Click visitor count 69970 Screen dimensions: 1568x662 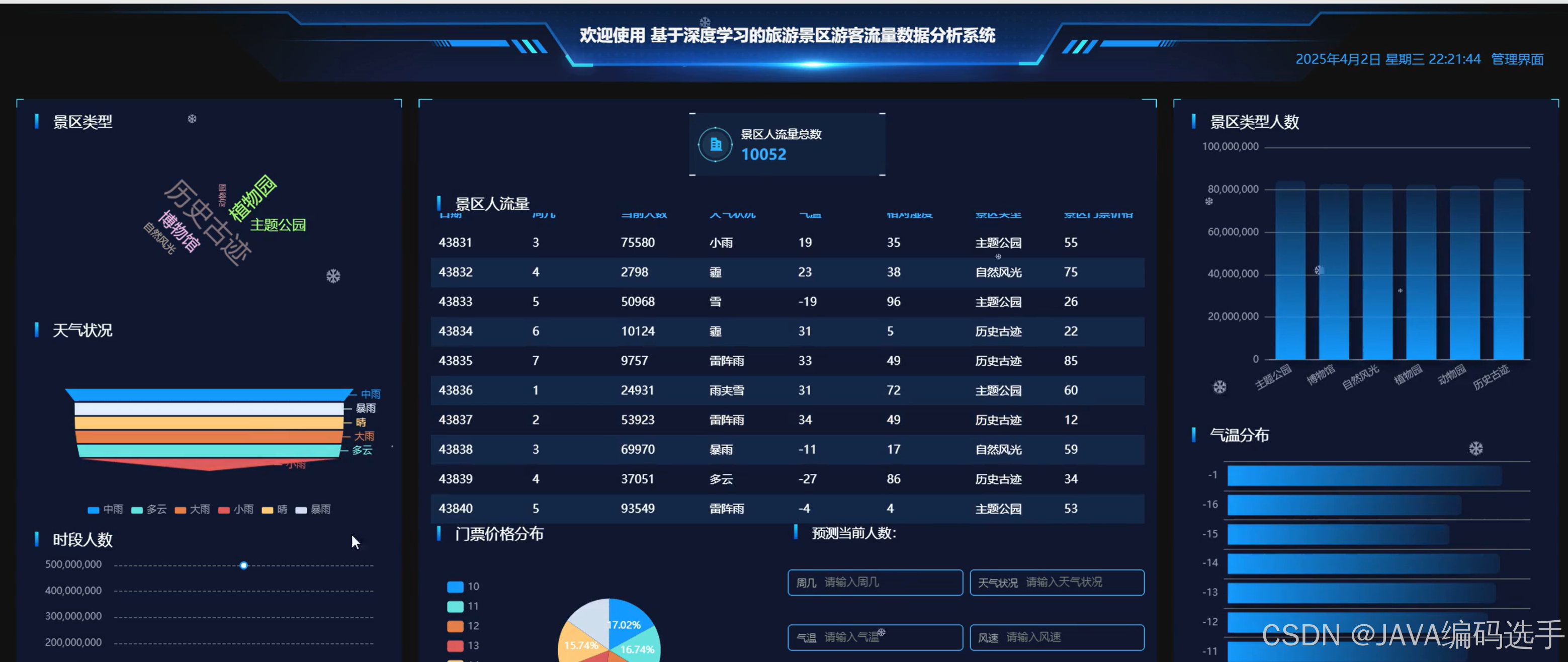coord(638,449)
